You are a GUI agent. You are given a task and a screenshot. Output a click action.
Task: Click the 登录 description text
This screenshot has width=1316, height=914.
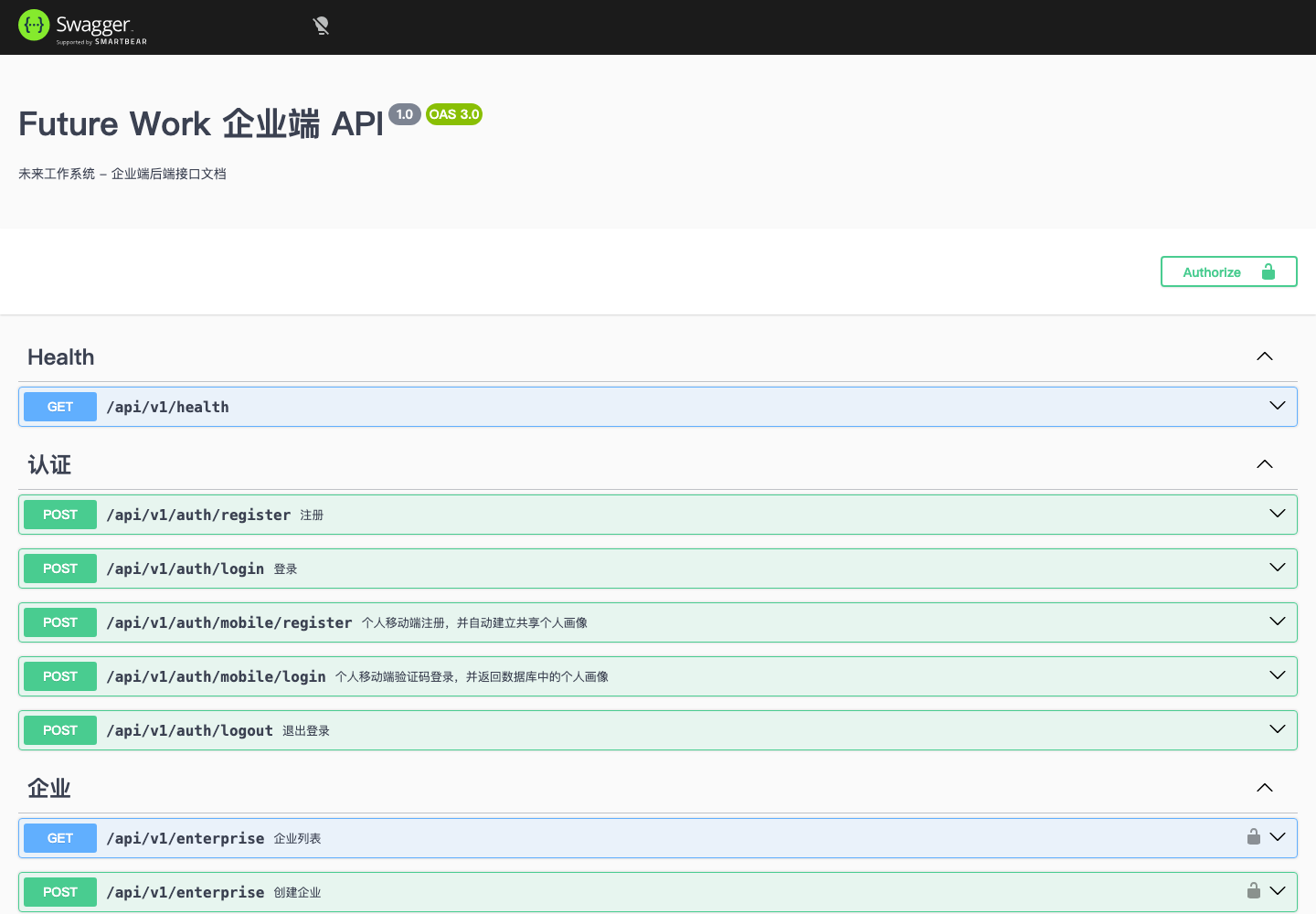[x=286, y=569]
